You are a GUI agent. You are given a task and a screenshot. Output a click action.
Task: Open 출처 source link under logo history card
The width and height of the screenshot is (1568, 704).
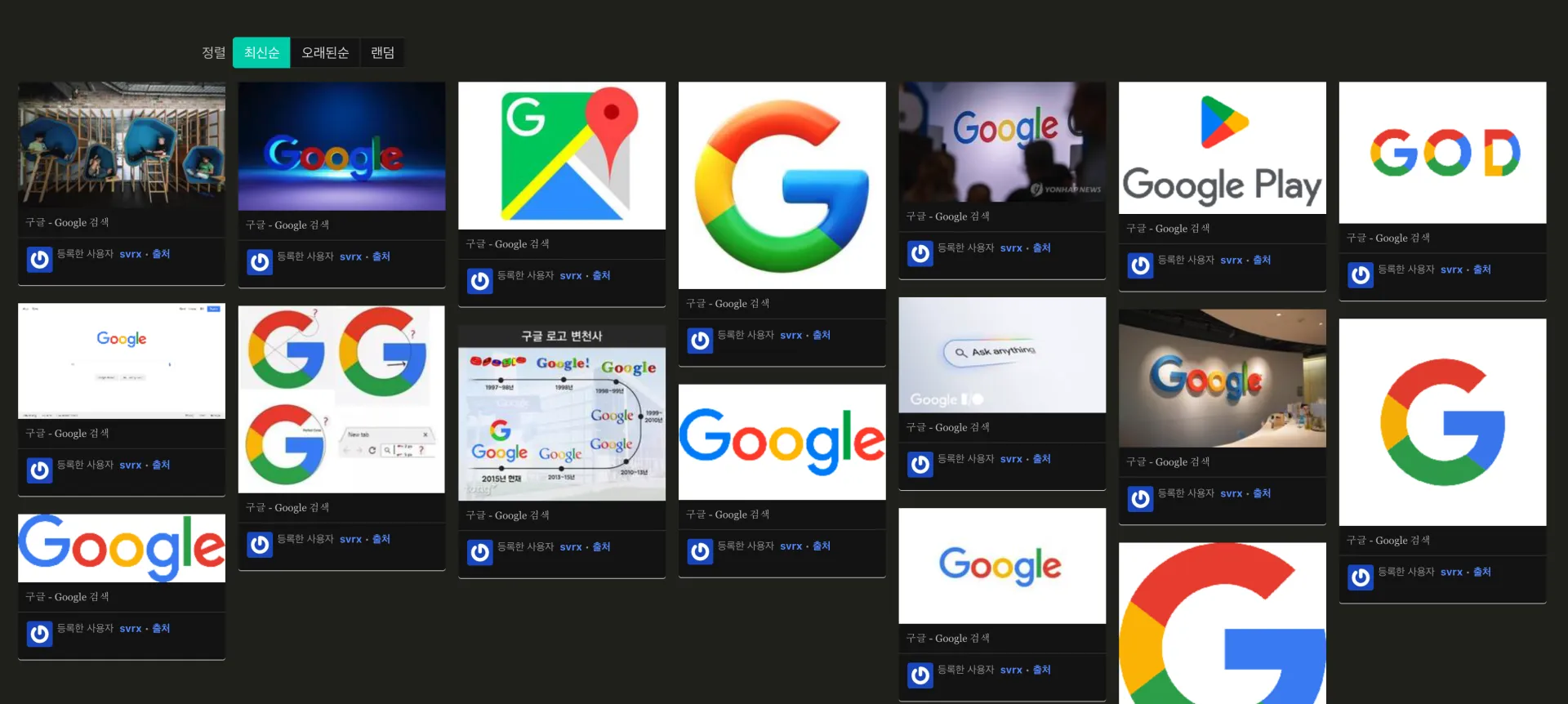tap(601, 547)
